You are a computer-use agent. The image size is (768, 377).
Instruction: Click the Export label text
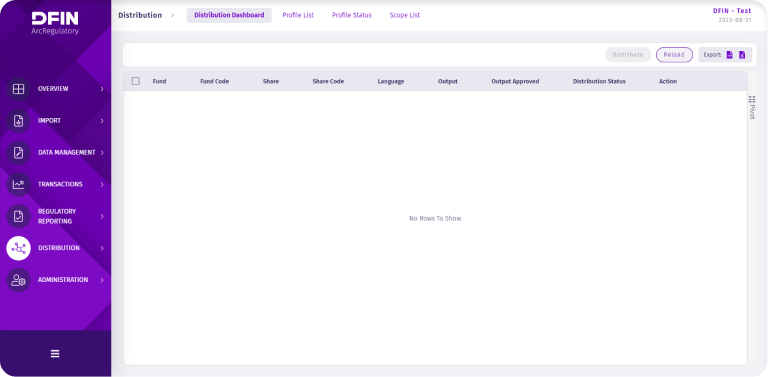713,55
